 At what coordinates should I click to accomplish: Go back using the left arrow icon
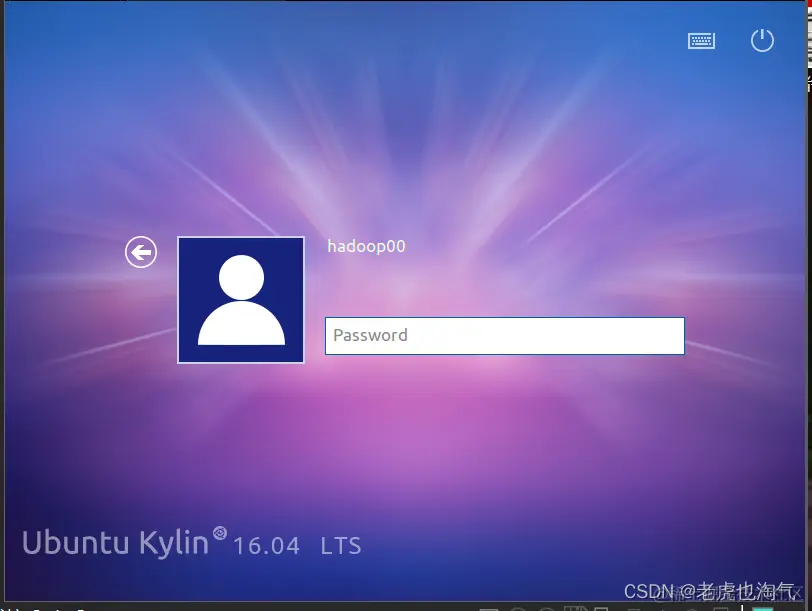[x=141, y=252]
